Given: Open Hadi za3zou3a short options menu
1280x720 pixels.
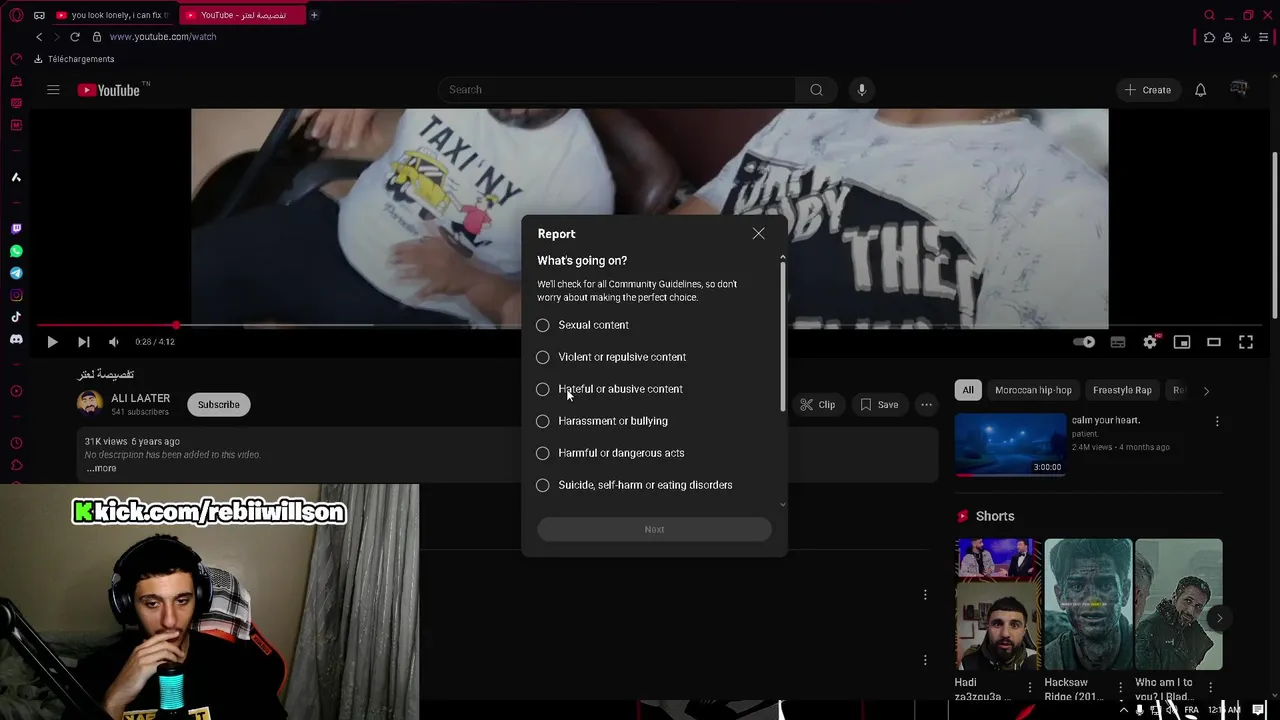Looking at the screenshot, I should pos(1031,689).
